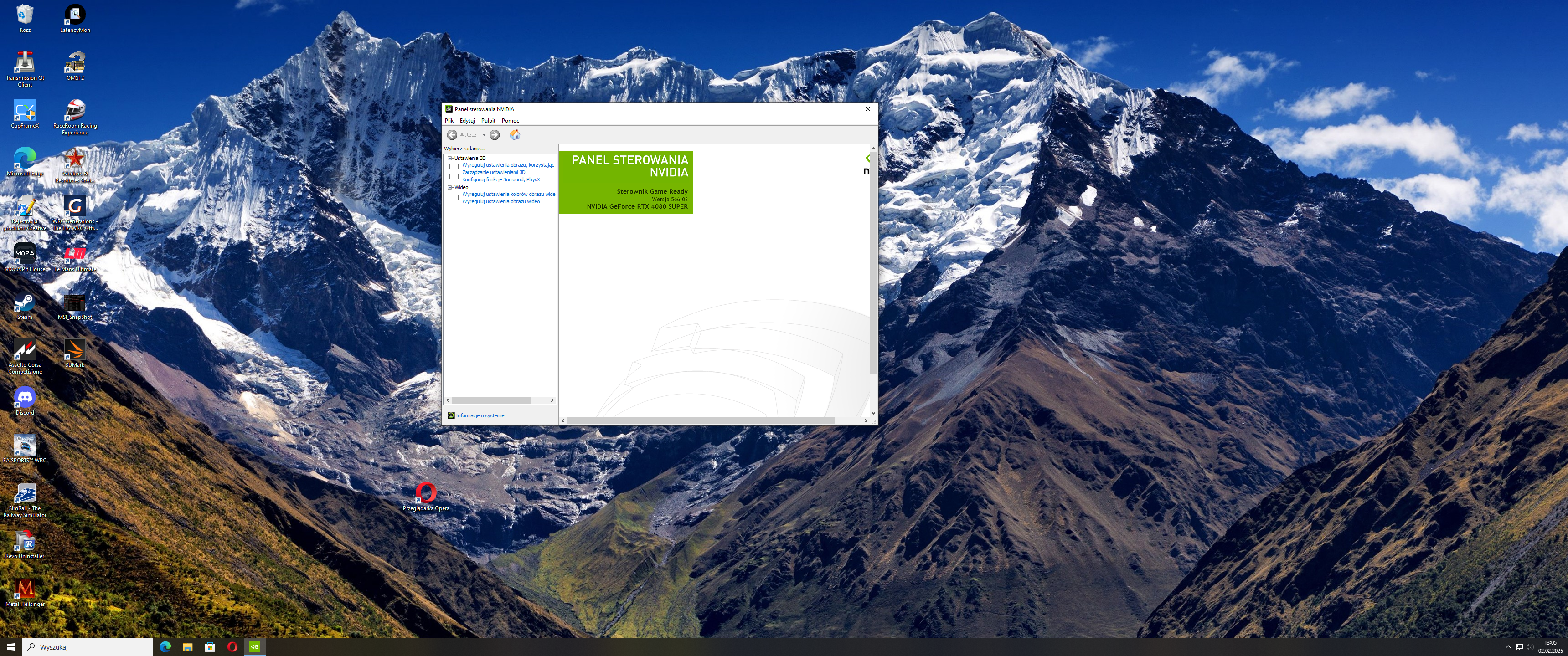Select Konfiguruj funkcje Surround, PhysX
This screenshot has width=1568, height=656.
500,179
